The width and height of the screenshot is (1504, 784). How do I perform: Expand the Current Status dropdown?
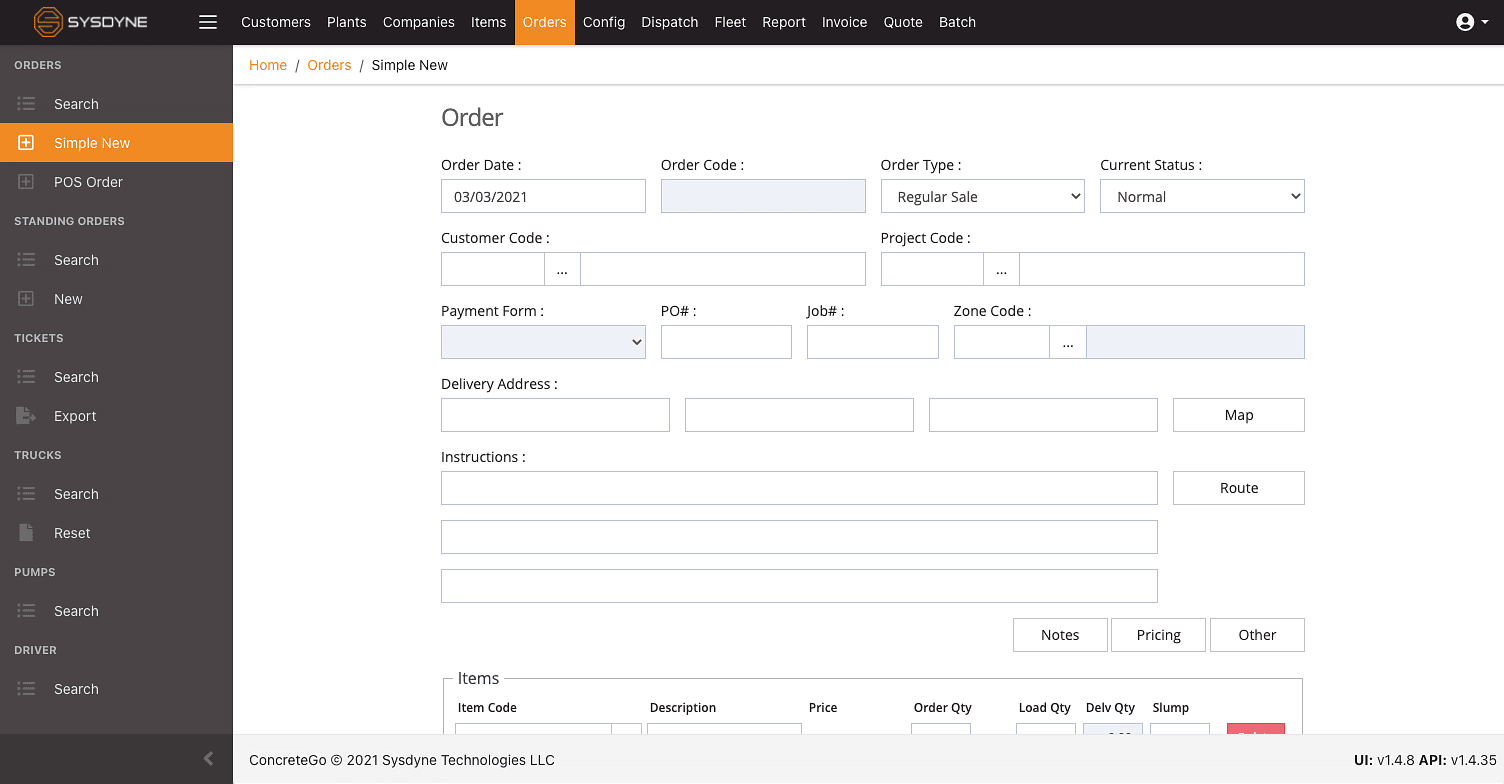pos(1202,197)
